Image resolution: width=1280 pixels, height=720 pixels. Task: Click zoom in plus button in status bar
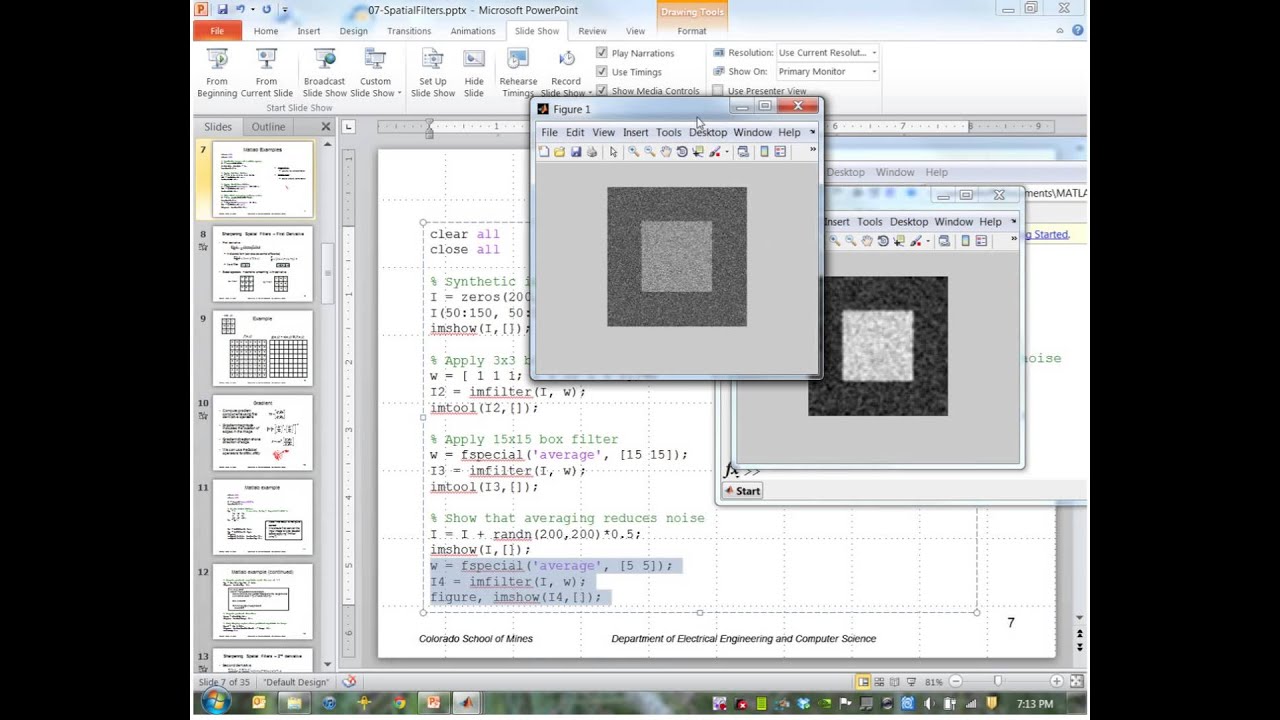[x=1057, y=682]
